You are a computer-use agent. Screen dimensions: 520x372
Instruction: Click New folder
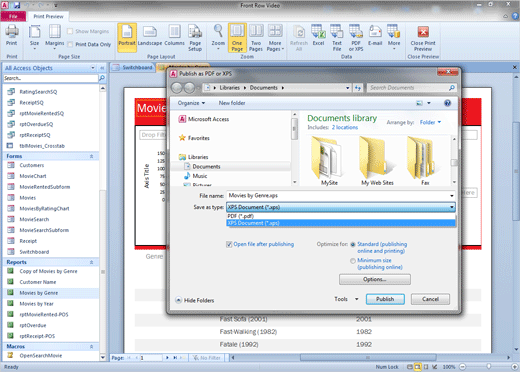point(232,103)
